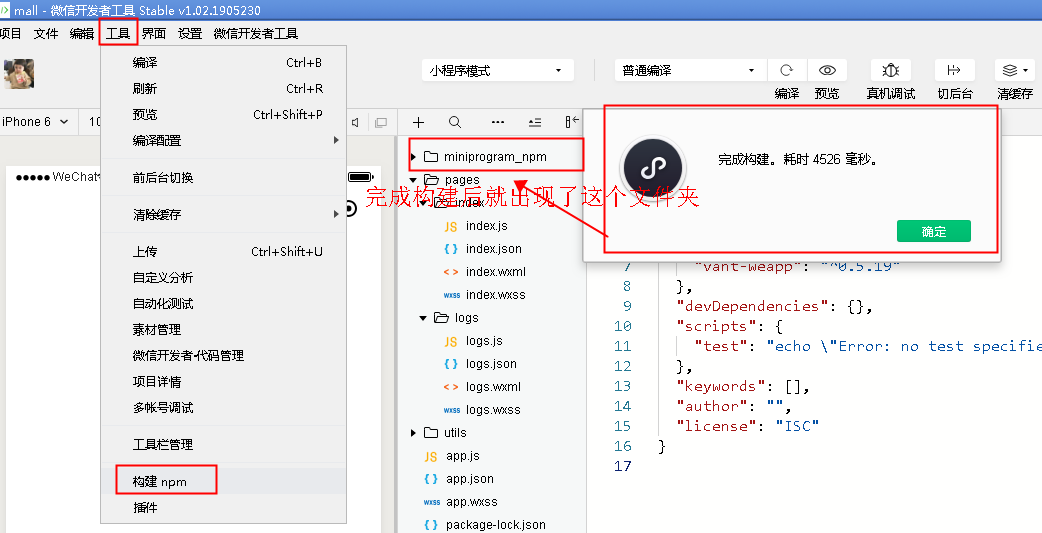
Task: Open app.js file
Action: (x=463, y=456)
